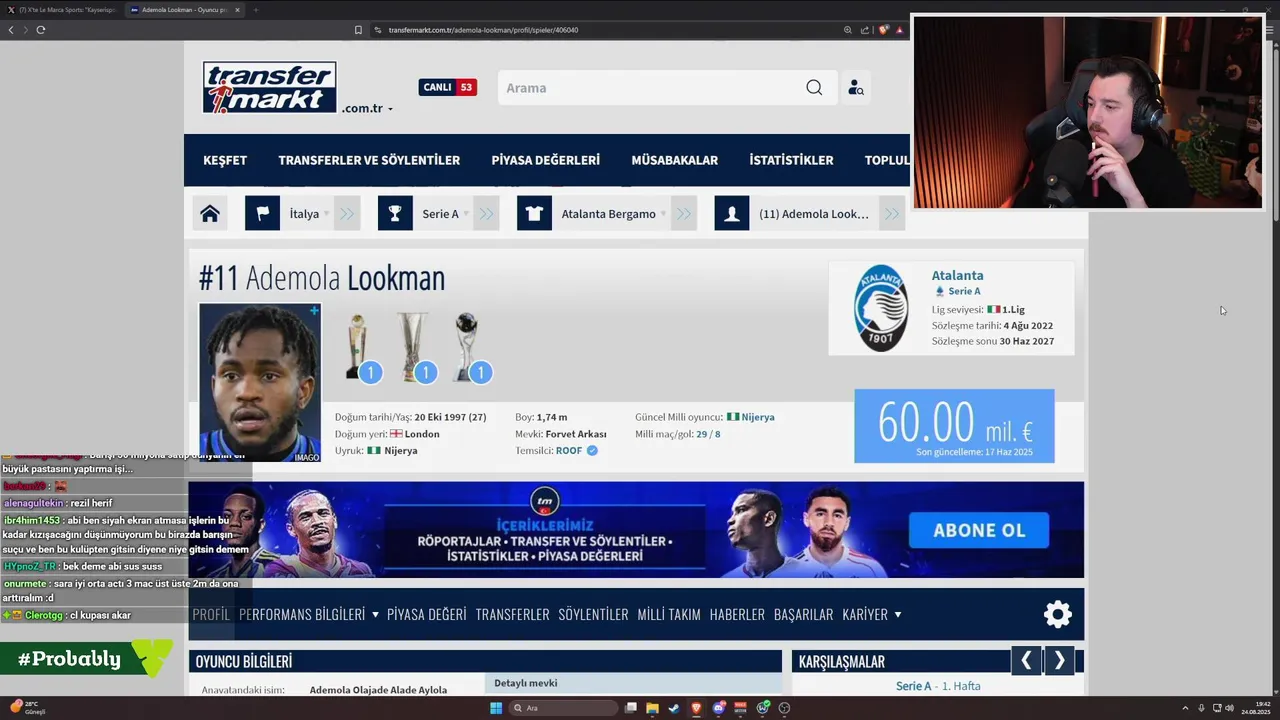The height and width of the screenshot is (720, 1280).
Task: Open TRANSFERLER VE SÖYLENTİLER menu
Action: point(369,160)
